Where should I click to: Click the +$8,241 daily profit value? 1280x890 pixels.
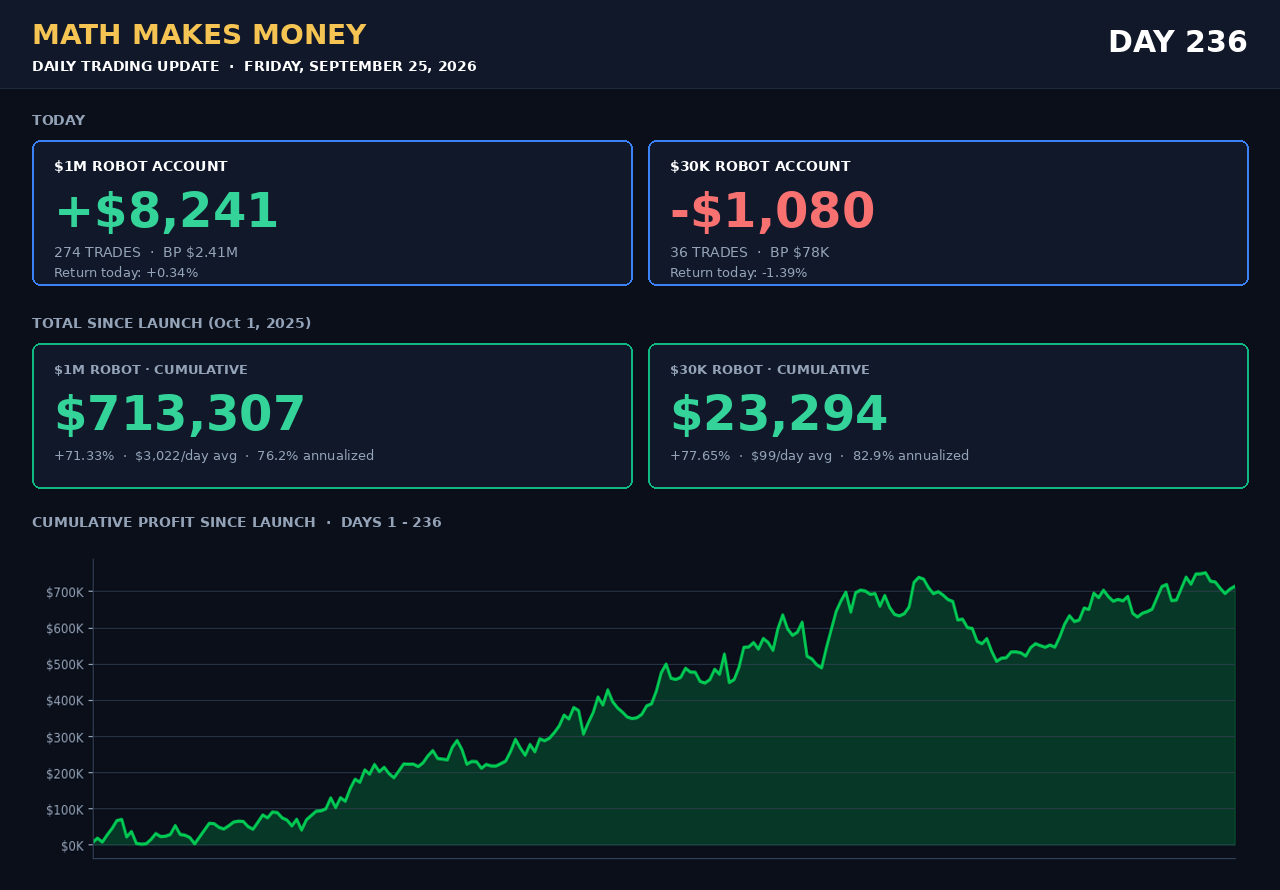pos(166,212)
